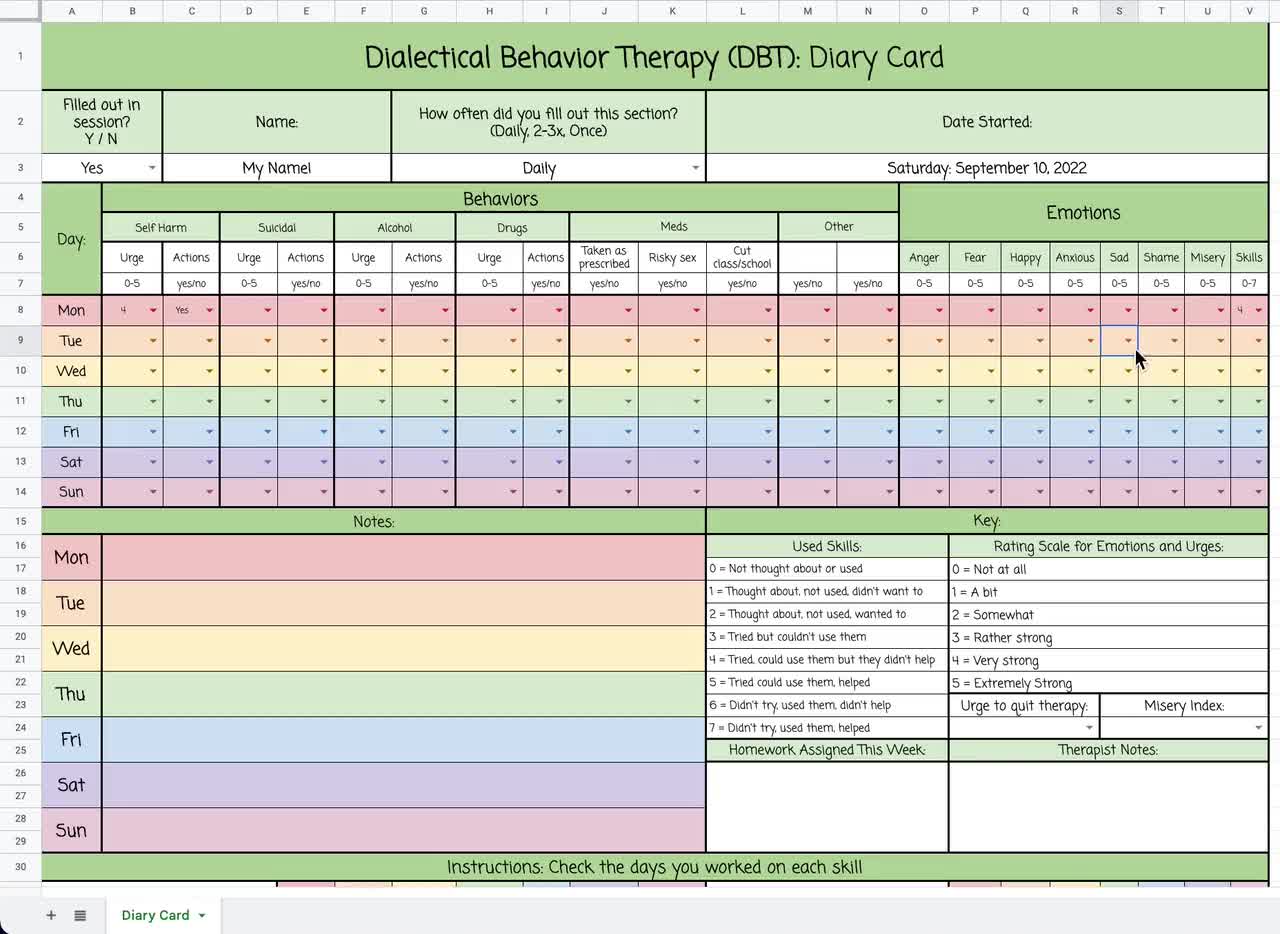Open Wednesday's Alcohol Urge dropdown
This screenshot has width=1280, height=934.
(381, 370)
